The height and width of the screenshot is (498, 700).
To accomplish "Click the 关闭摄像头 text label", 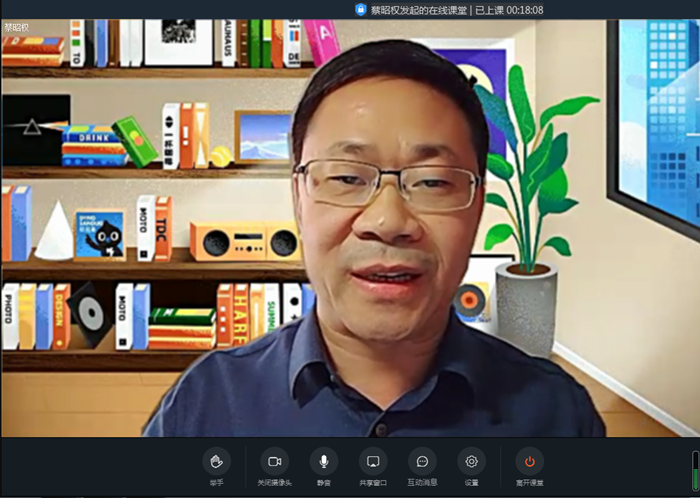I will (x=274, y=483).
